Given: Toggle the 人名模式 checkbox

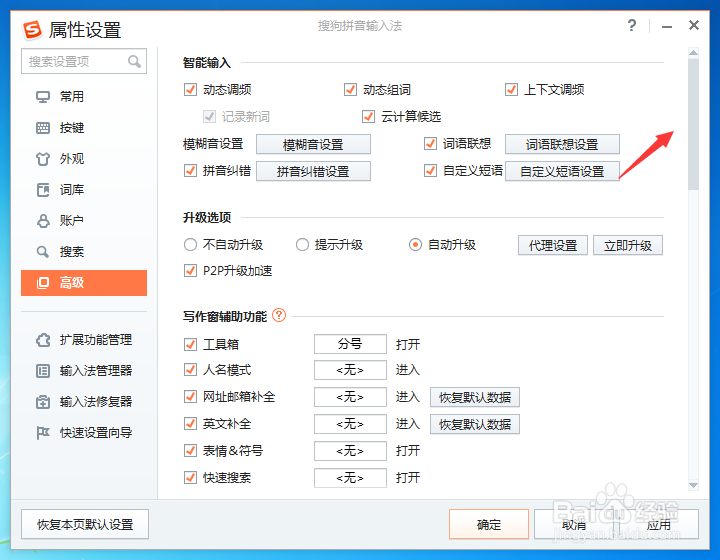Looking at the screenshot, I should click(190, 370).
